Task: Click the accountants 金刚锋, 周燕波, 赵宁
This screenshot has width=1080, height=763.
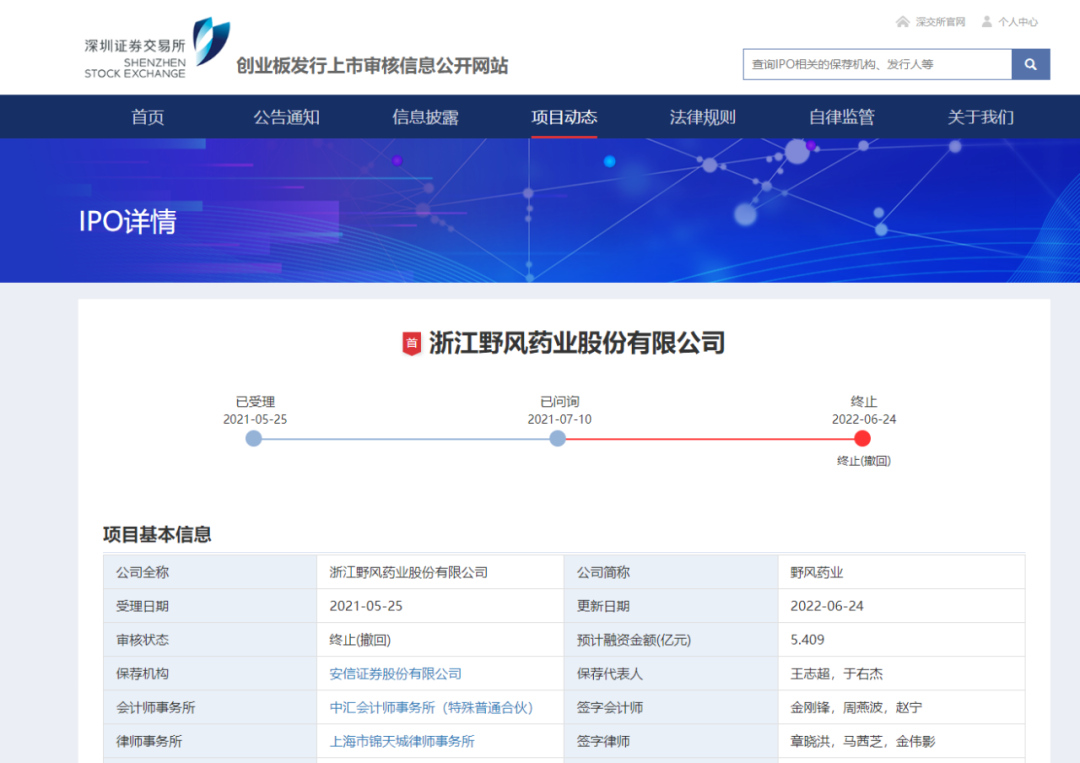Action: (x=856, y=707)
